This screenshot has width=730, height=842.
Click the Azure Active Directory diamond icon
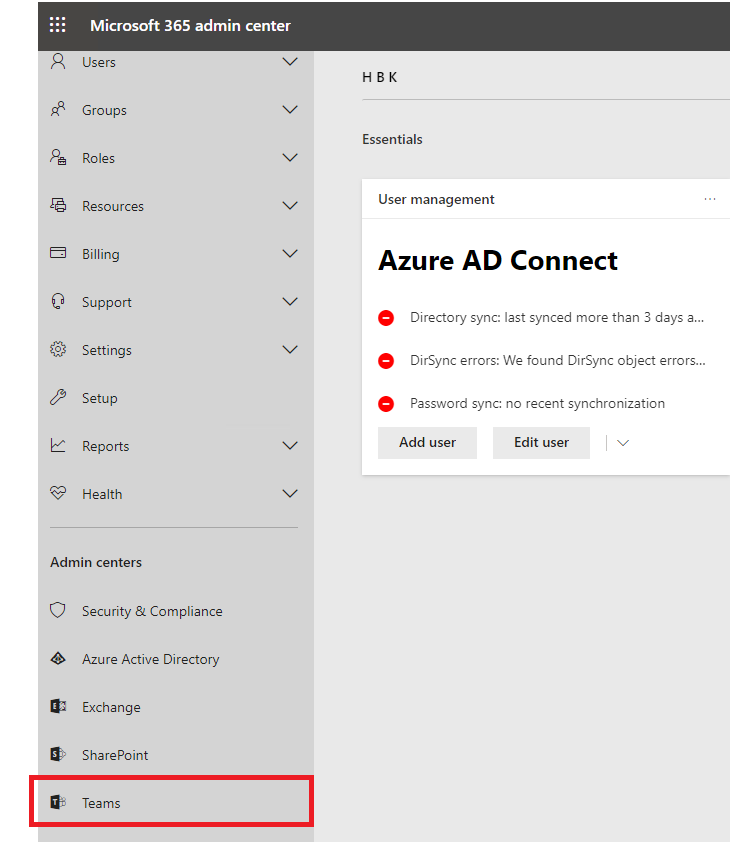58,658
